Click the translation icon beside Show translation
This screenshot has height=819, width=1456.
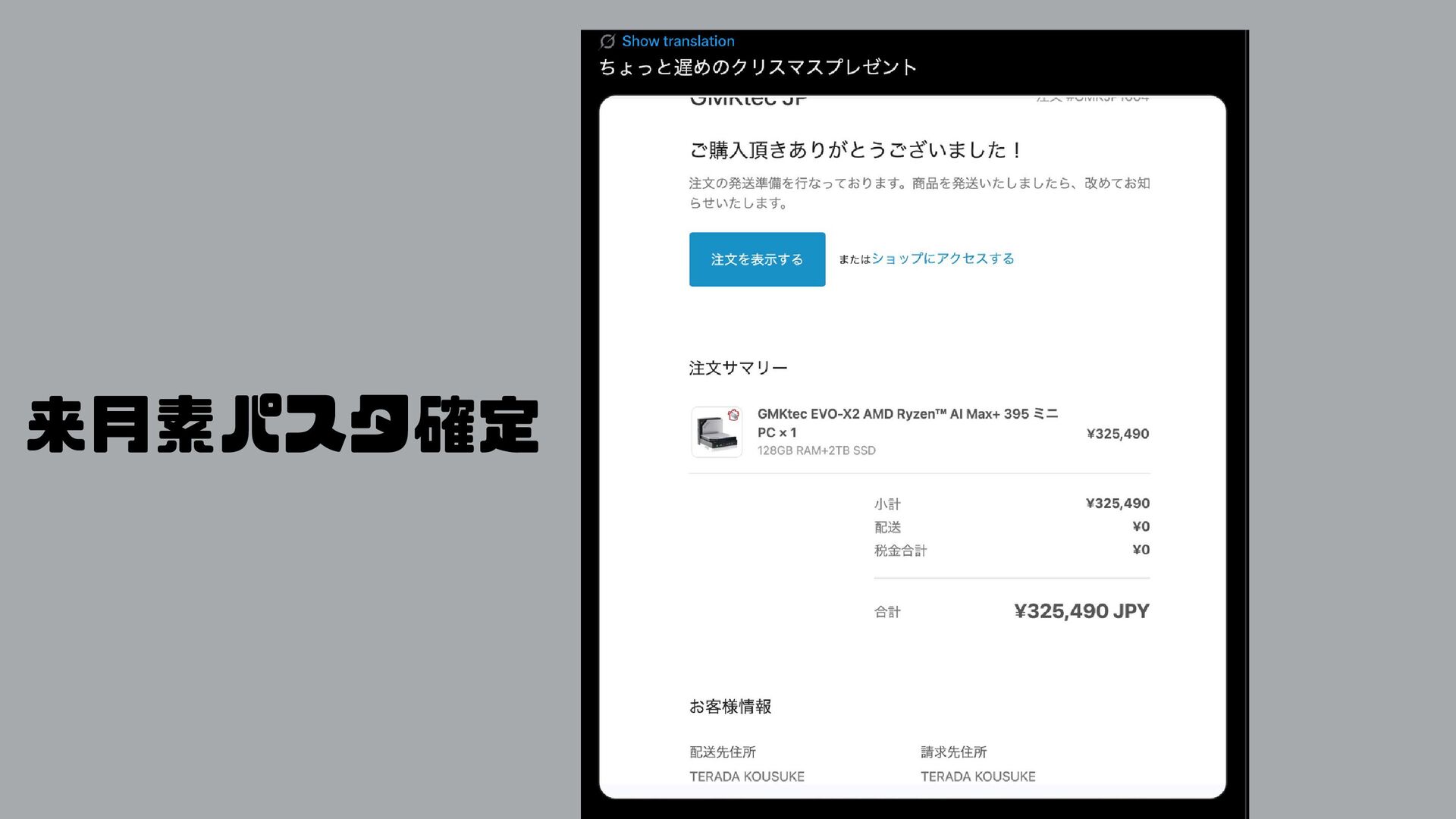click(607, 41)
